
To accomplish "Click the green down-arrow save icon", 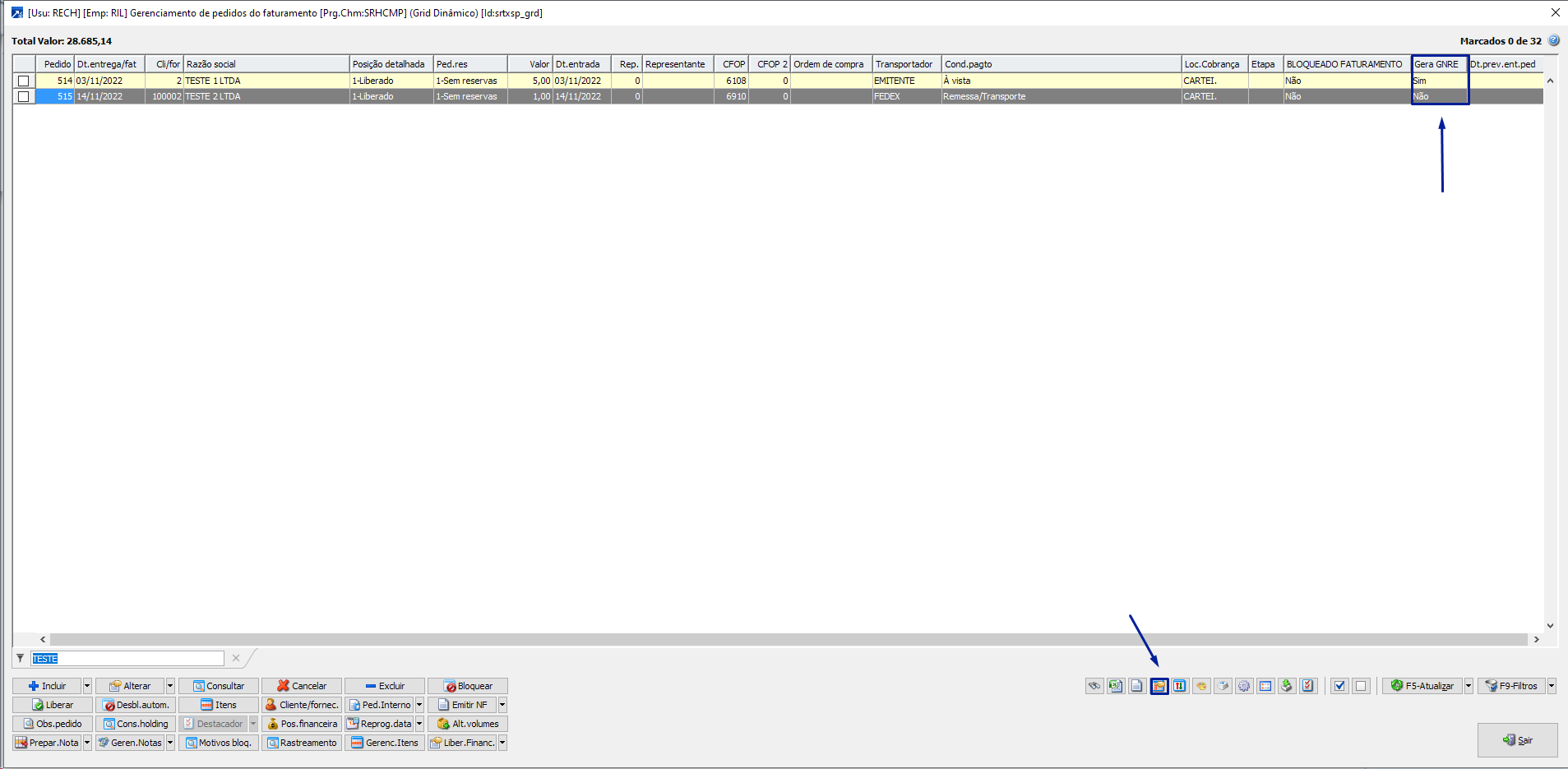I will (1287, 686).
